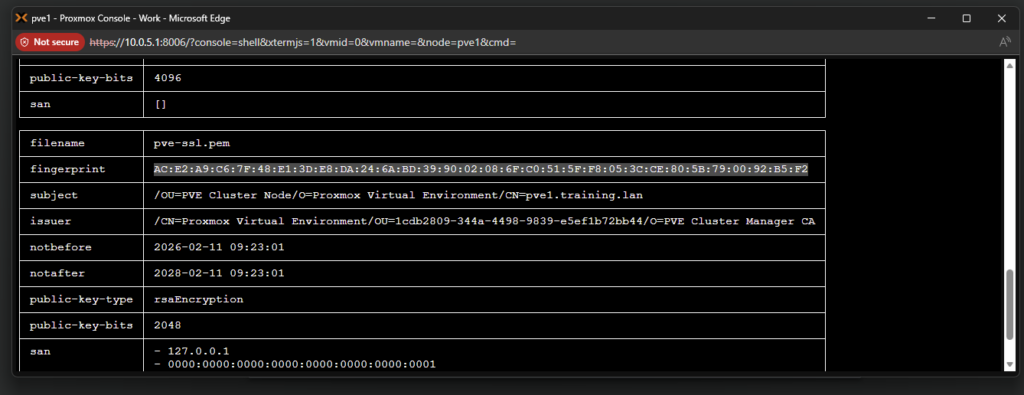Click the public-key-bits value 4096
Screen dimensions: 1024x395
point(168,78)
